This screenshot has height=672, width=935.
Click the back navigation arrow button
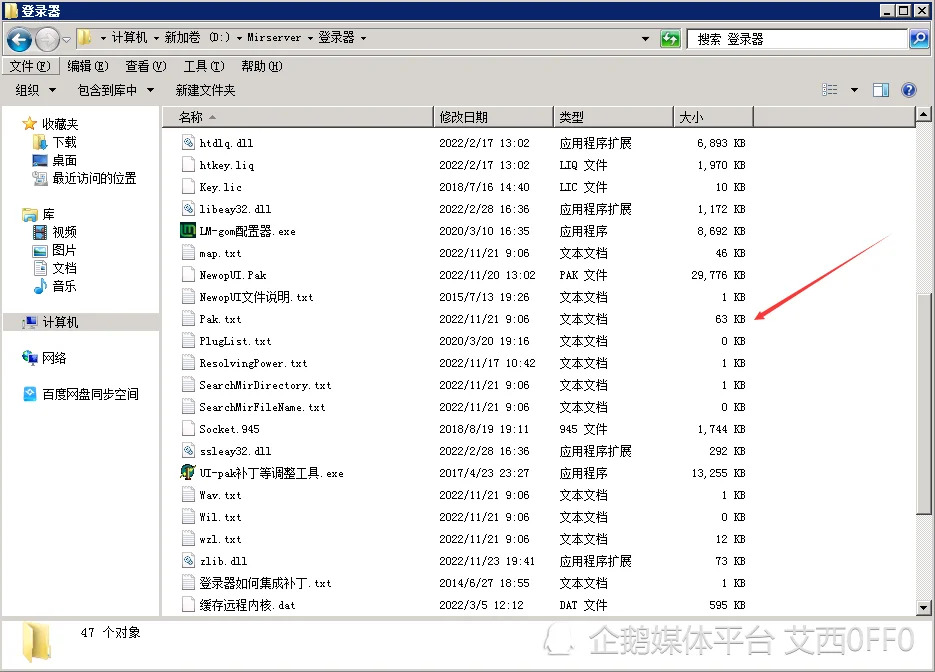pos(19,39)
